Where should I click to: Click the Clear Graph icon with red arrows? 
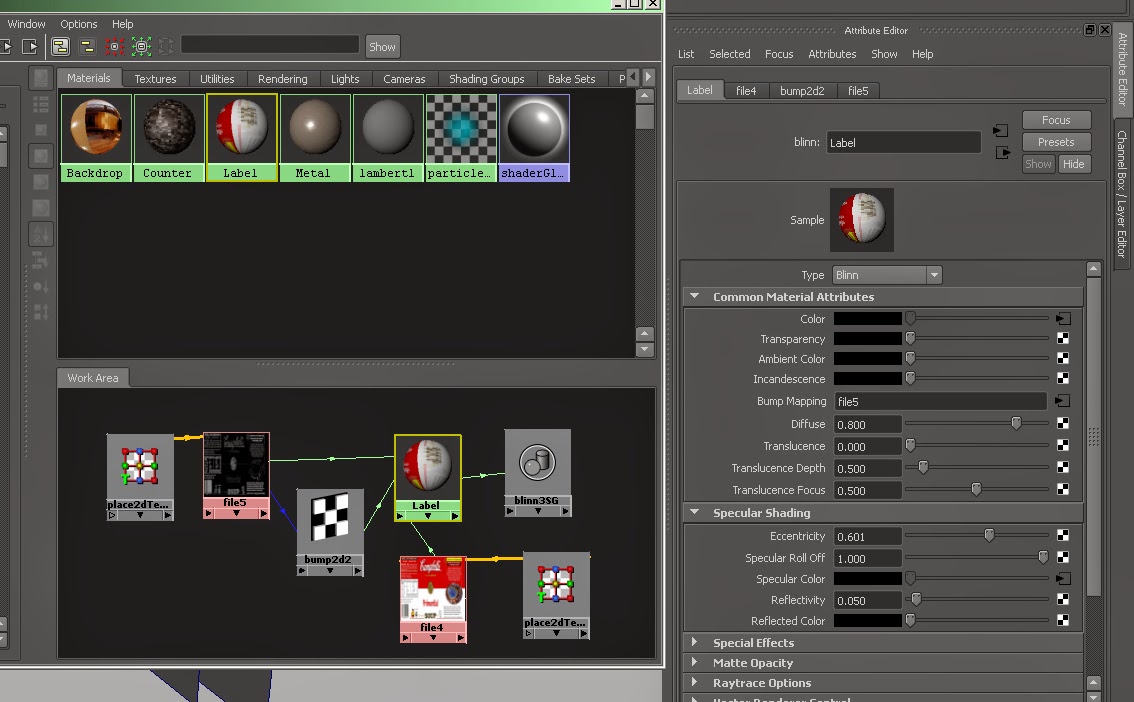click(x=114, y=46)
